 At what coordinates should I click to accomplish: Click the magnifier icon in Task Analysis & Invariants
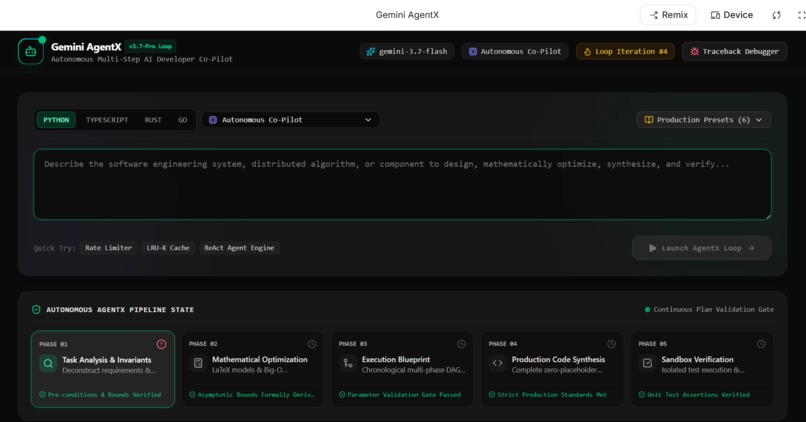48,363
